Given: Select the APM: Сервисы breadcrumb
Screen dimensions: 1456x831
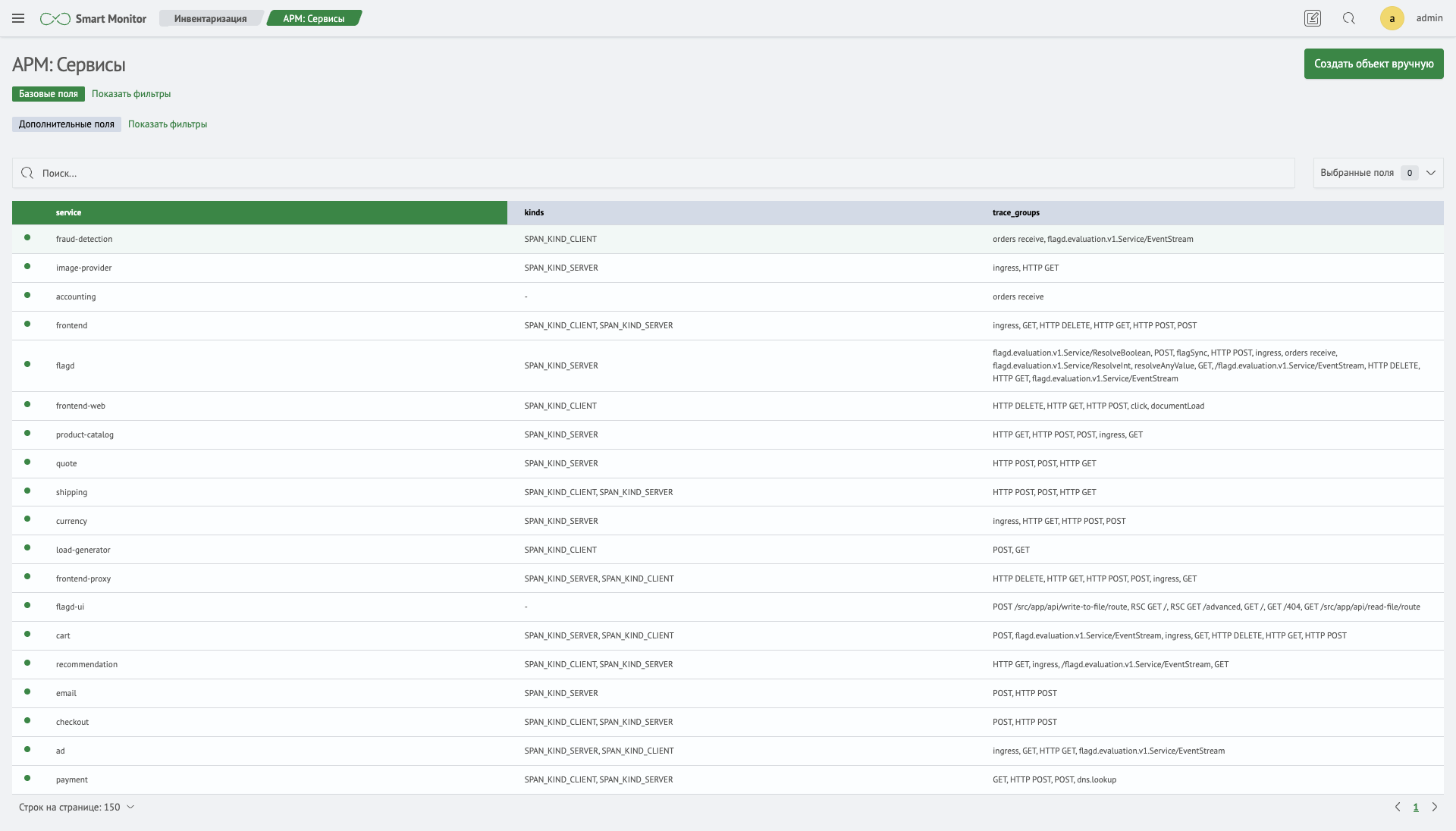Looking at the screenshot, I should (x=314, y=18).
